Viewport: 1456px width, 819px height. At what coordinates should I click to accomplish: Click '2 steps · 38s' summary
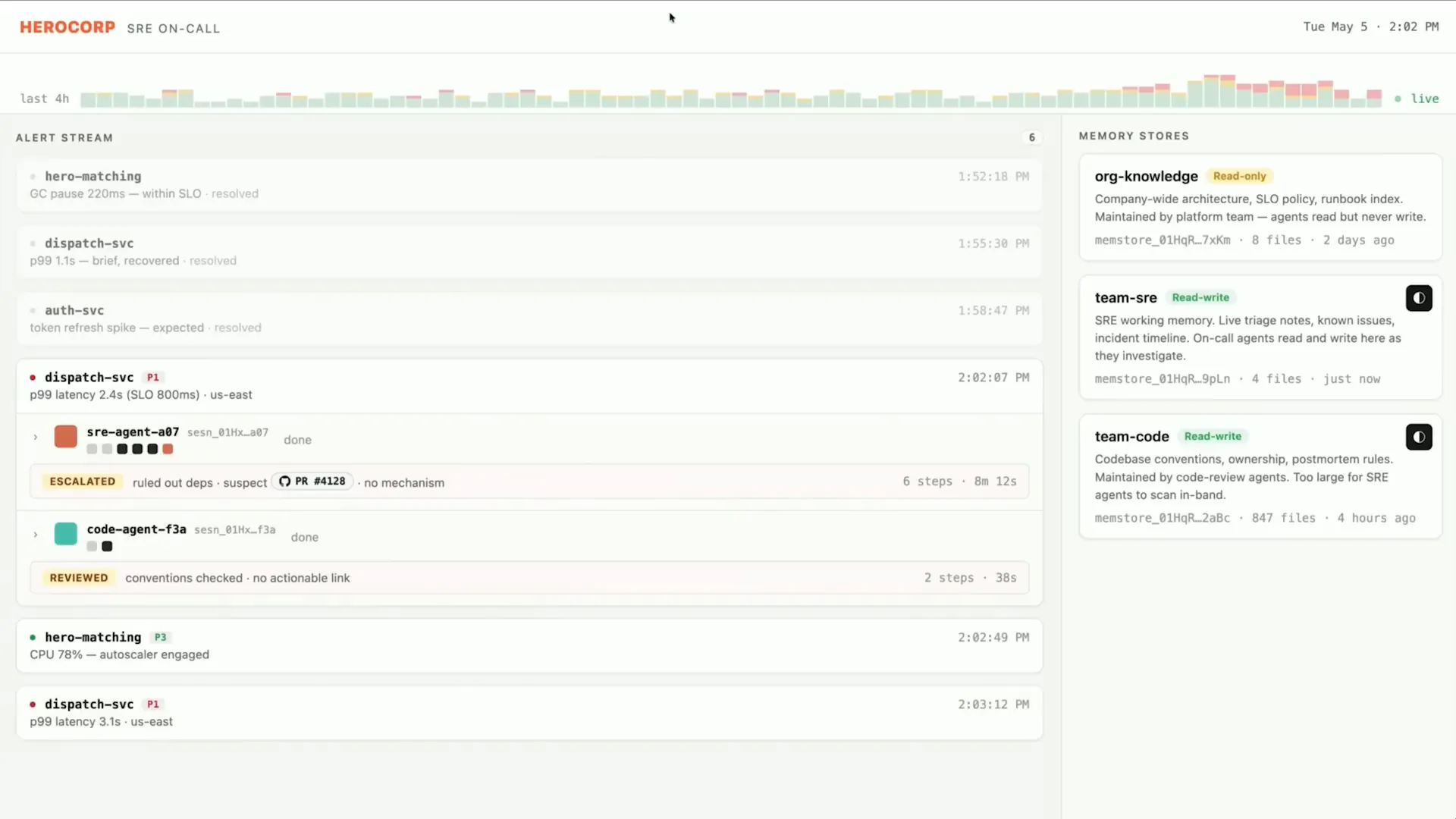[970, 578]
